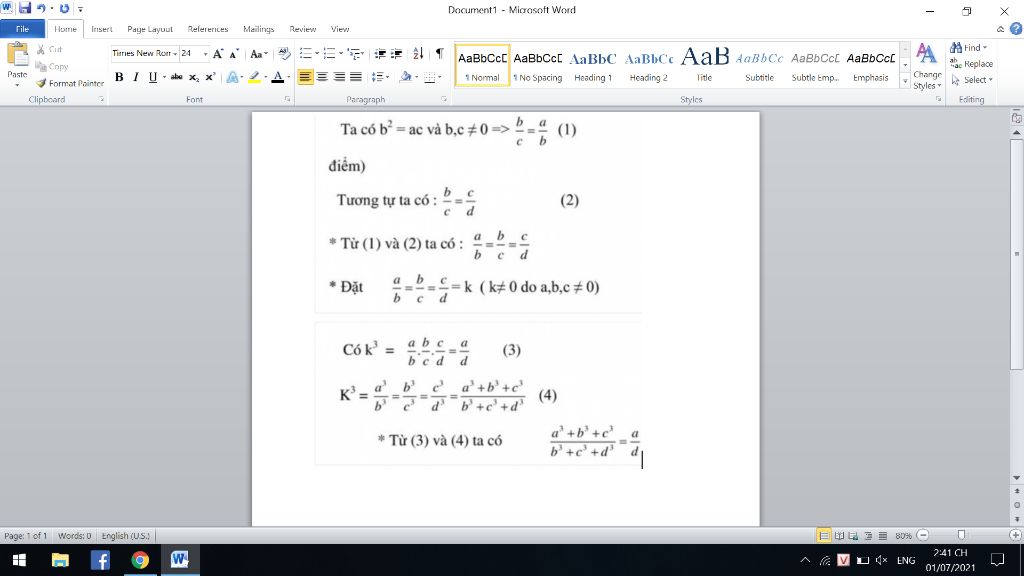Screen dimensions: 1024x576
Task: Open the Font dialog launcher
Action: click(x=287, y=99)
